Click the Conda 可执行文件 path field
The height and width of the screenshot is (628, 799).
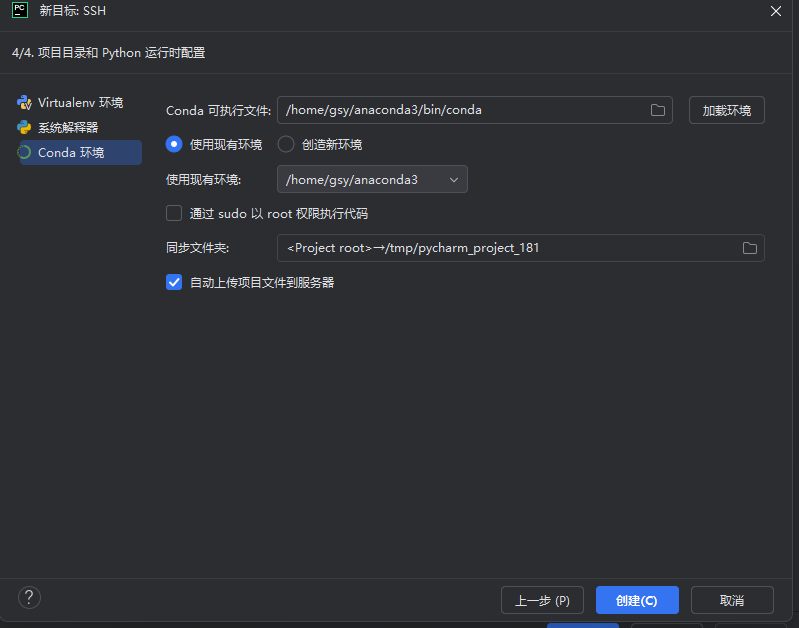[474, 110]
